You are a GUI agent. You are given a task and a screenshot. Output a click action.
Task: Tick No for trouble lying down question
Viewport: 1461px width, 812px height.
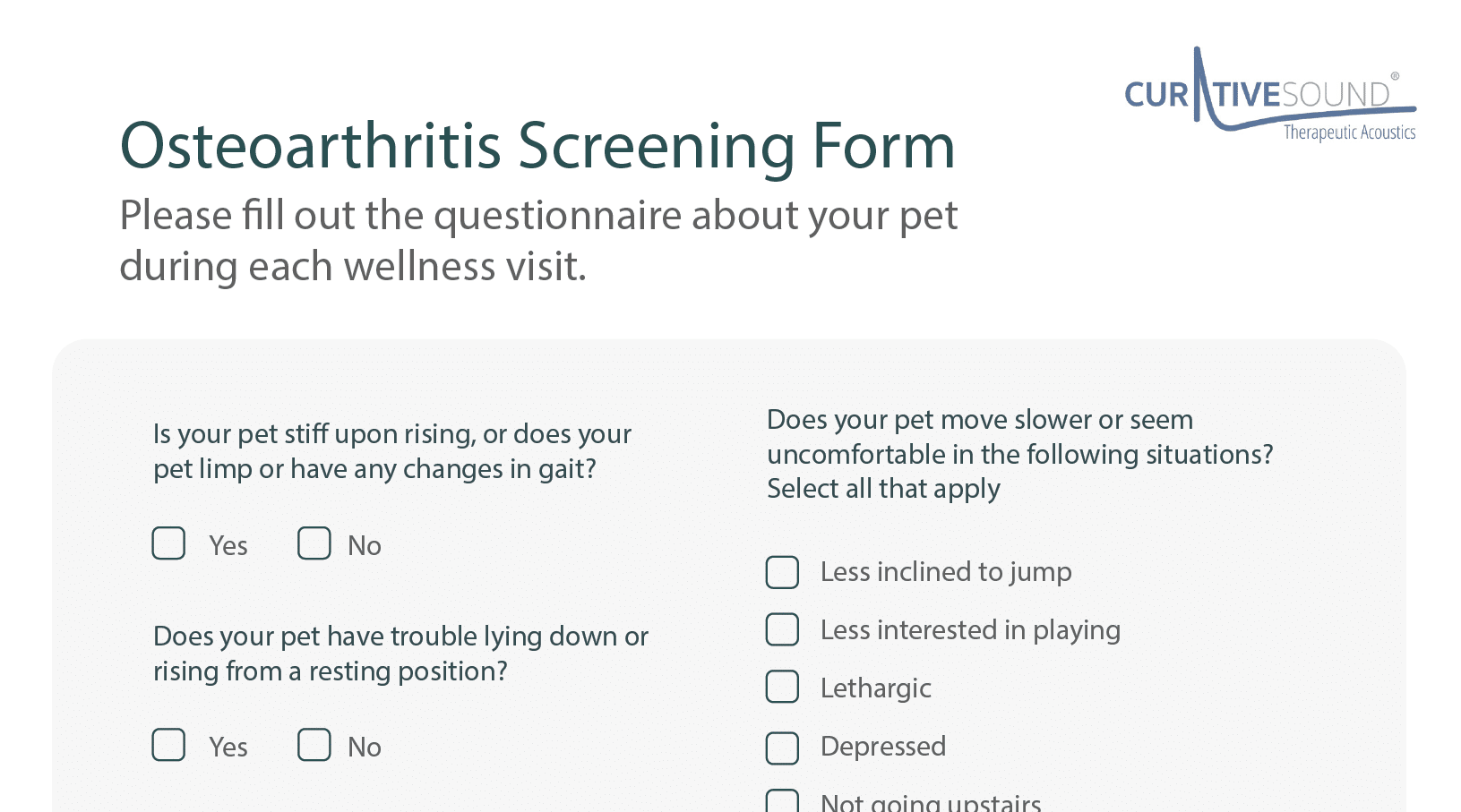coord(314,745)
